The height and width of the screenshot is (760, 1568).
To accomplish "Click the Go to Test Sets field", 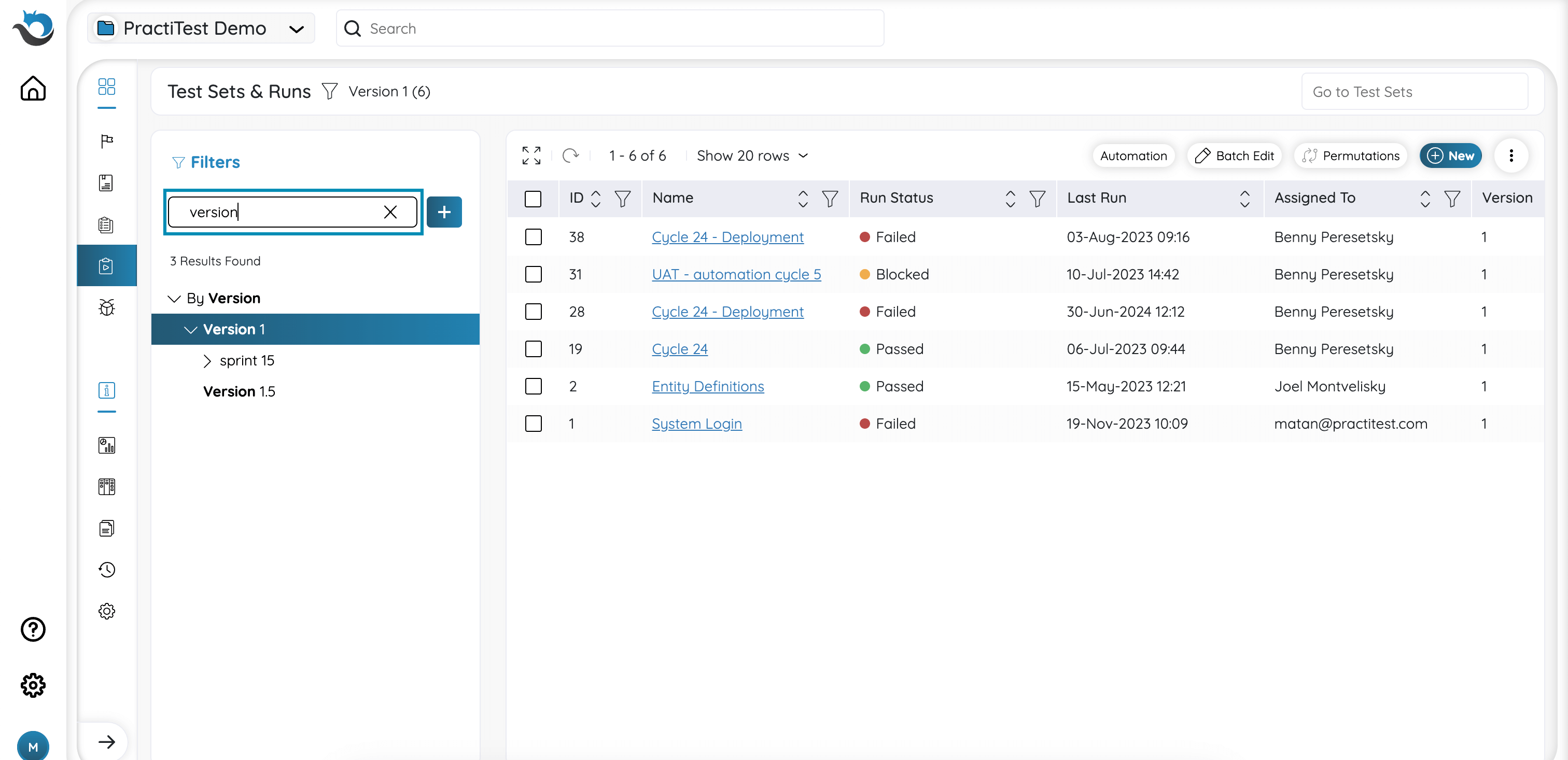I will (x=1414, y=92).
